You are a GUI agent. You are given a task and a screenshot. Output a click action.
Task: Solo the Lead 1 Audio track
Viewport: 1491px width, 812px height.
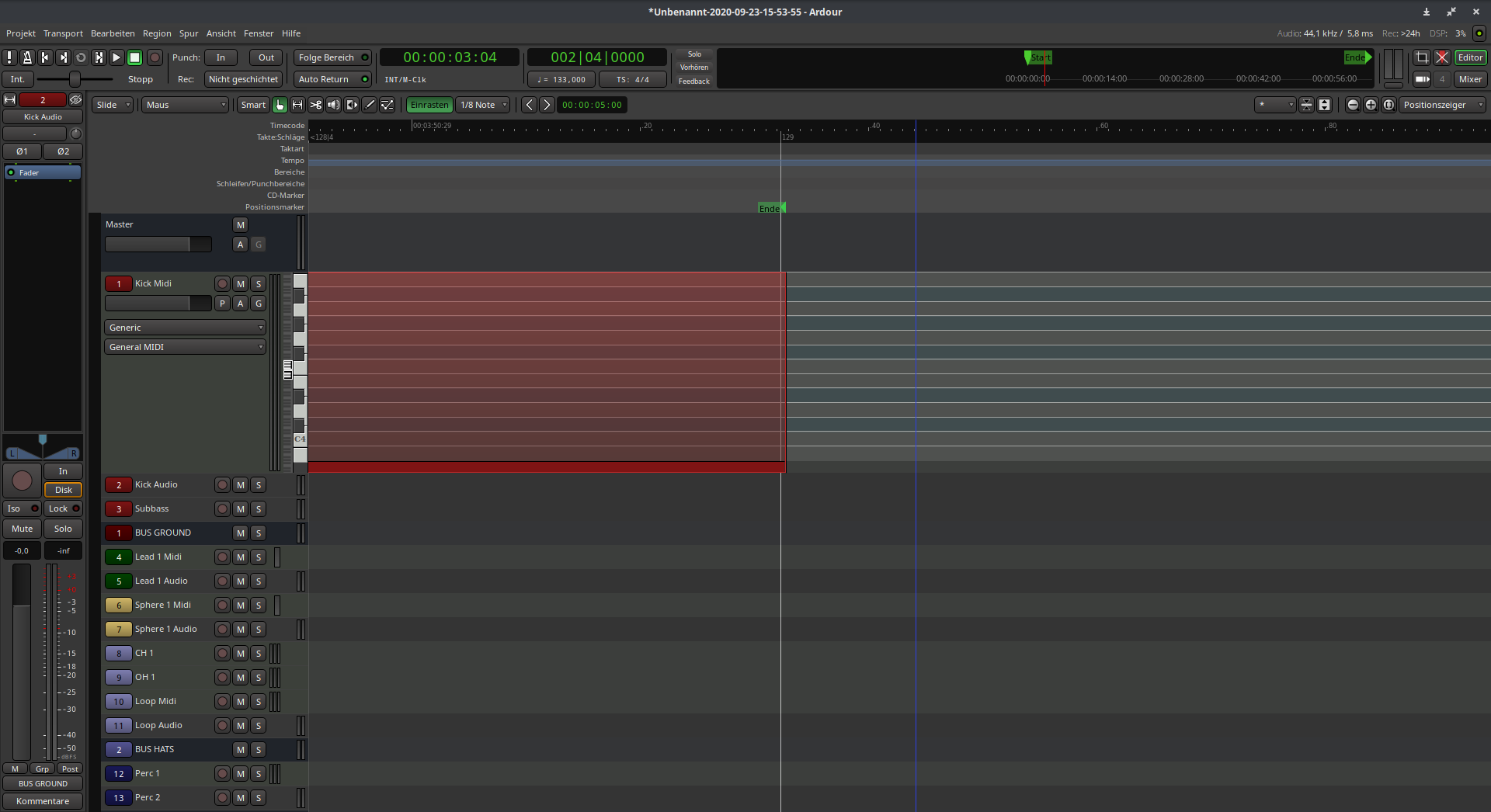click(x=259, y=581)
